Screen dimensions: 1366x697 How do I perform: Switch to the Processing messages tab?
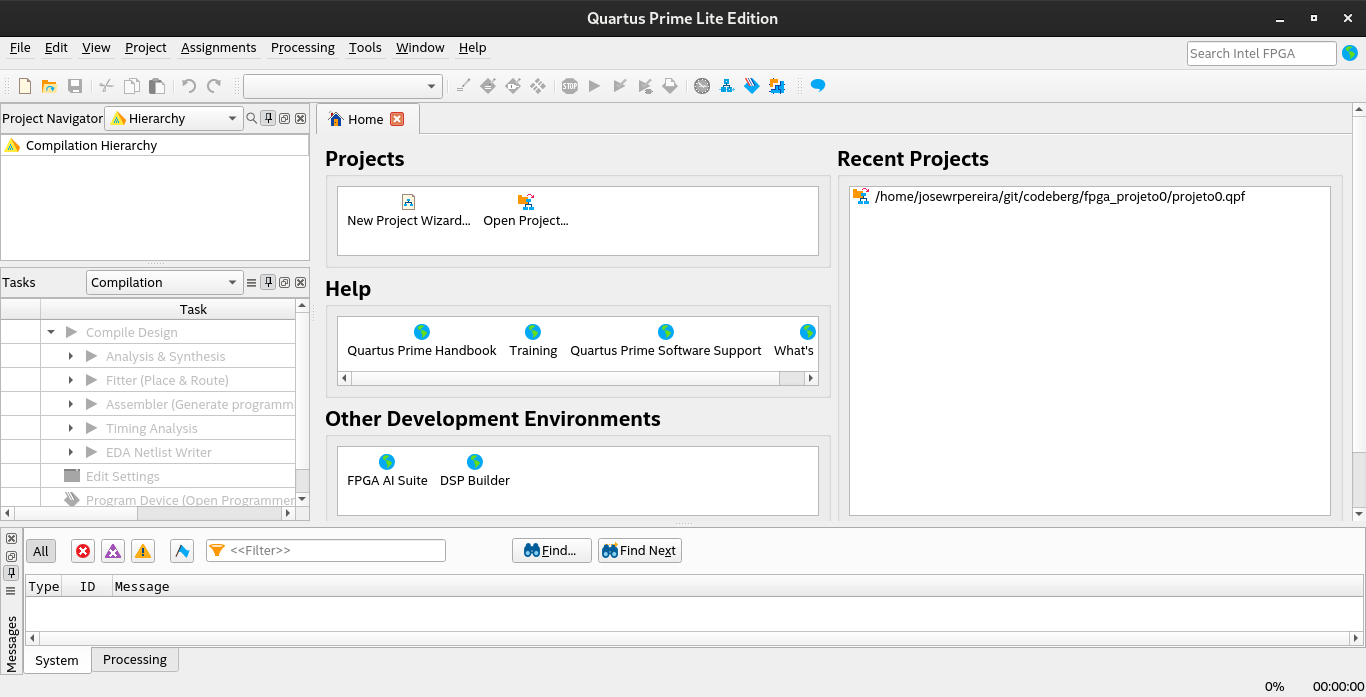pos(135,660)
